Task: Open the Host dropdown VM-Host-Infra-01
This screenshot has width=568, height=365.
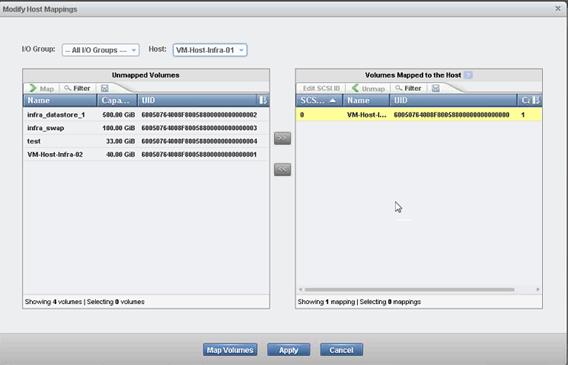Action: pyautogui.click(x=210, y=50)
